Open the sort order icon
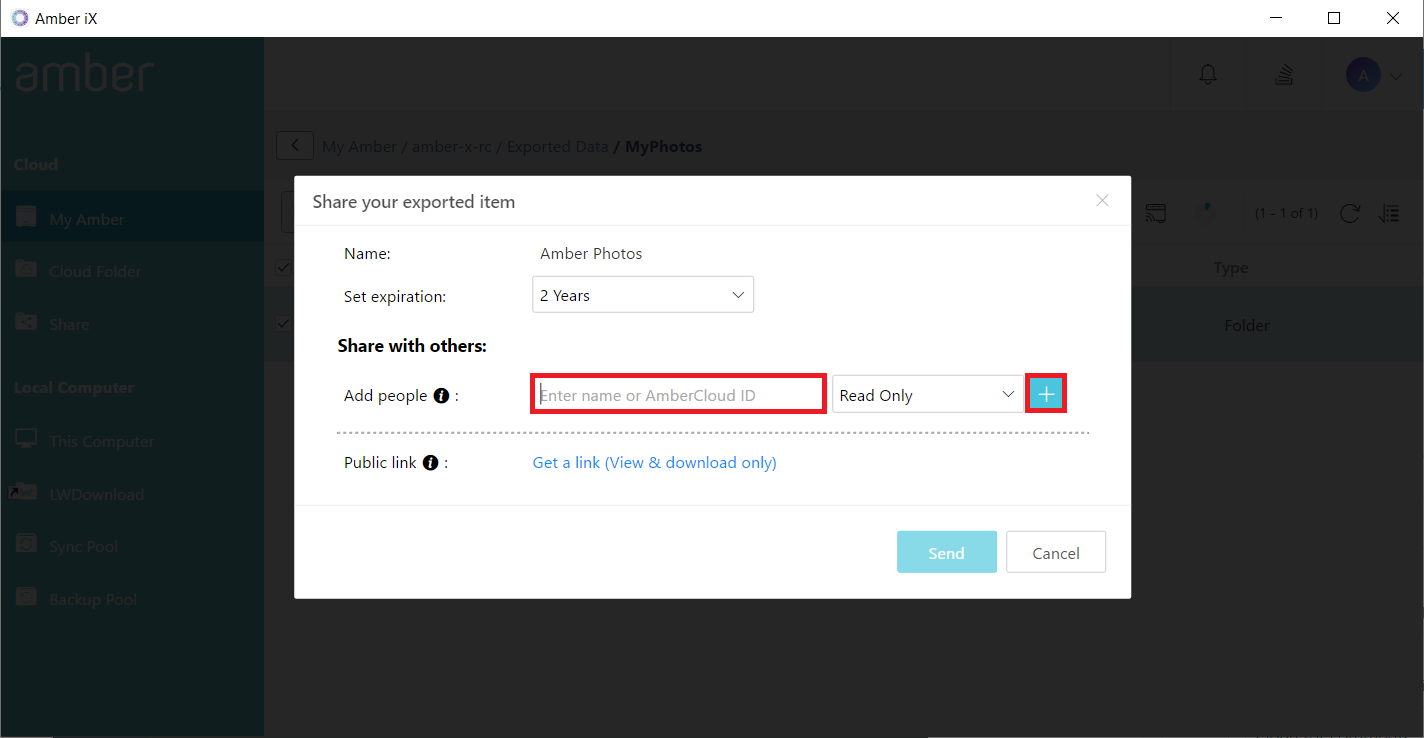Image resolution: width=1424 pixels, height=738 pixels. pos(1389,213)
